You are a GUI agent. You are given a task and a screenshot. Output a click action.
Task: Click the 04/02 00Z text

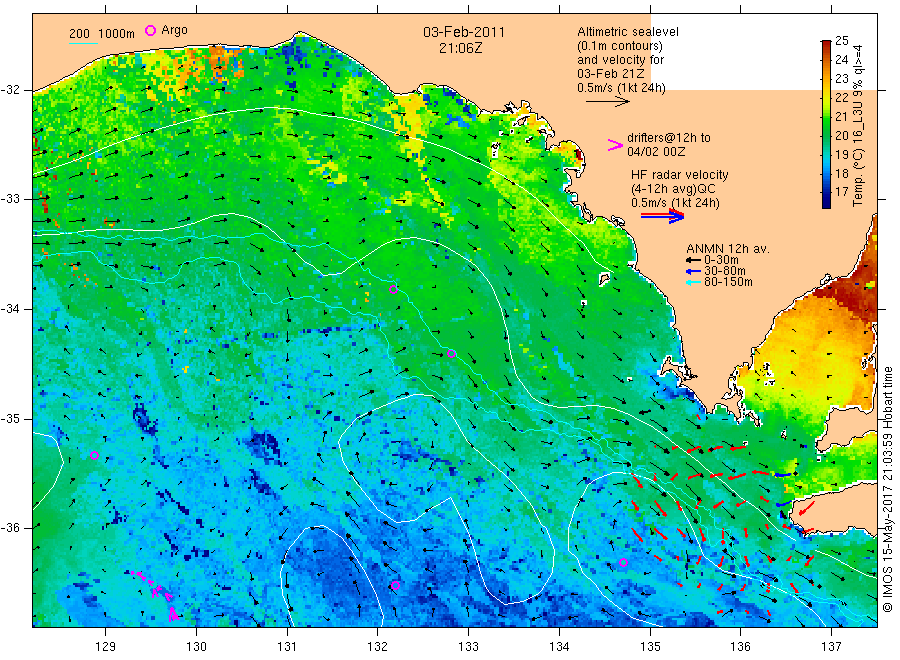(656, 152)
